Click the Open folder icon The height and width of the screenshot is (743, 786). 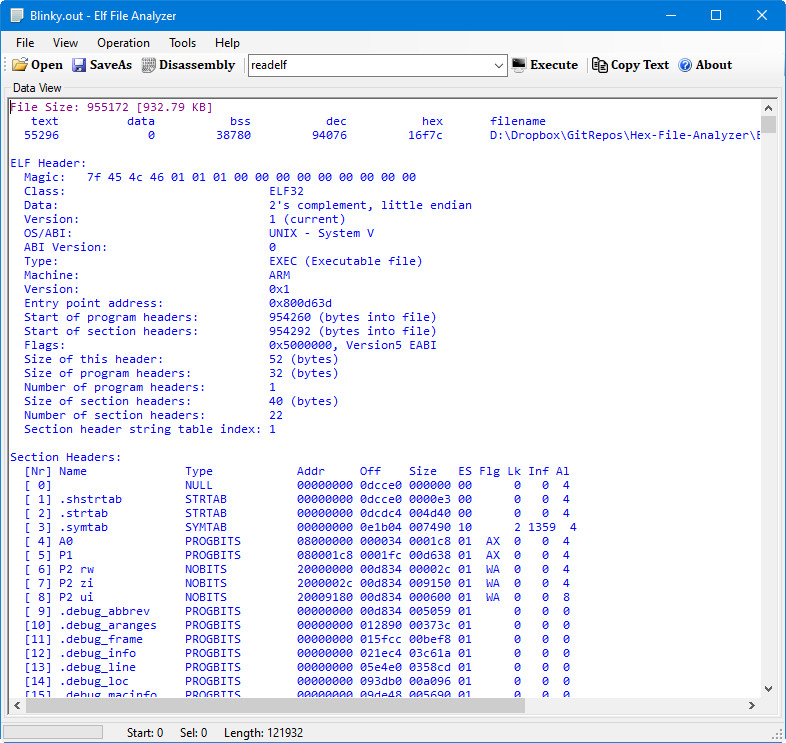point(20,65)
